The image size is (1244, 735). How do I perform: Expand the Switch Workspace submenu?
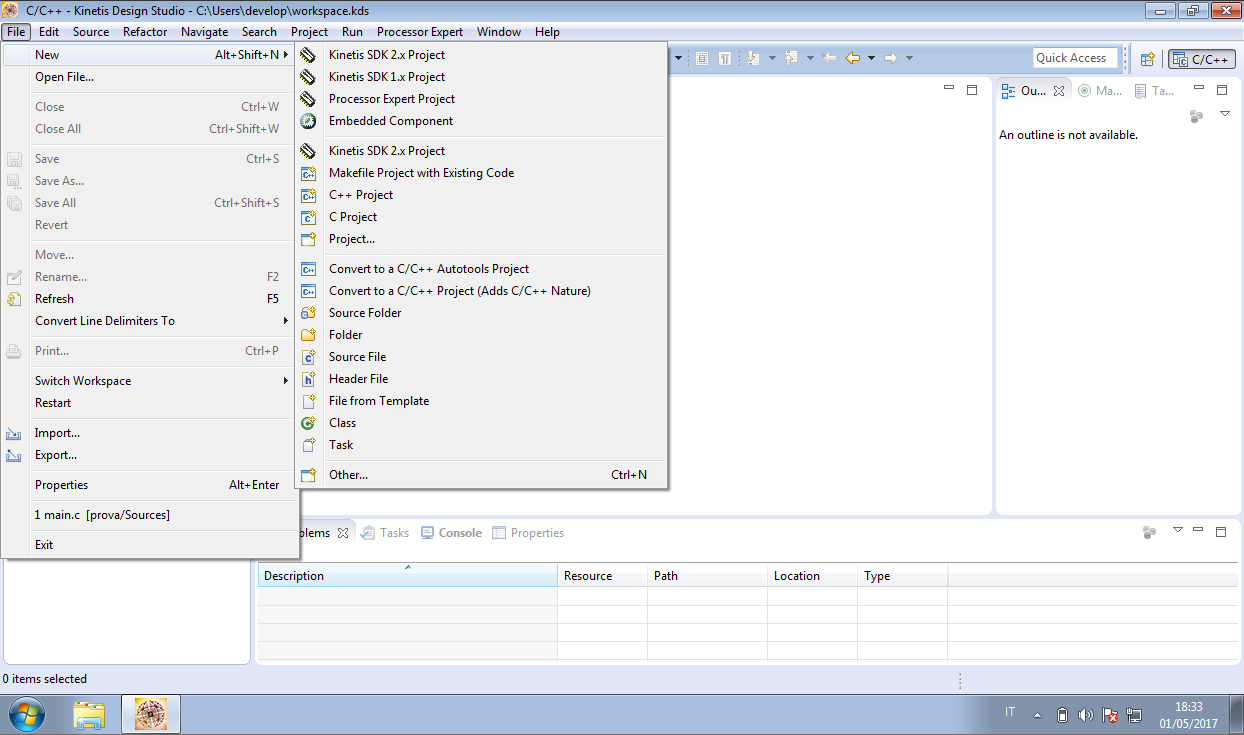pyautogui.click(x=148, y=381)
